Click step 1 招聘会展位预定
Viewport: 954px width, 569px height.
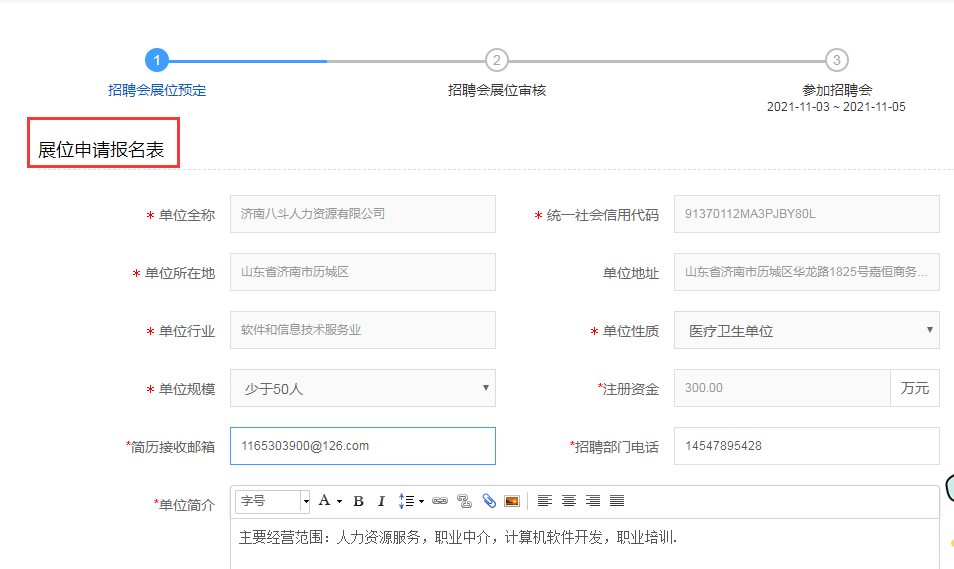click(157, 61)
